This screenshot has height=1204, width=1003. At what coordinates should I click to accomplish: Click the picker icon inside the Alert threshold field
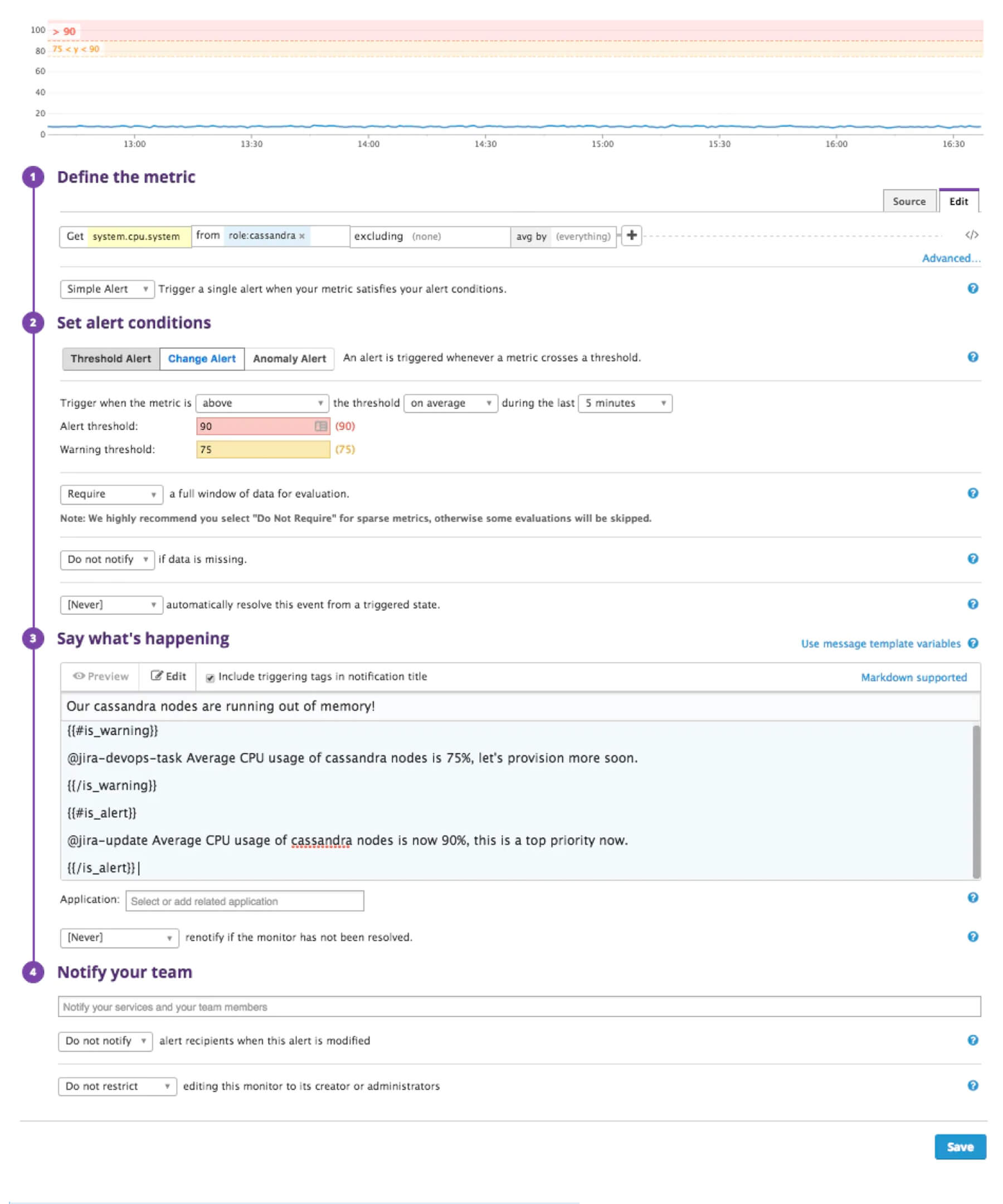point(319,426)
